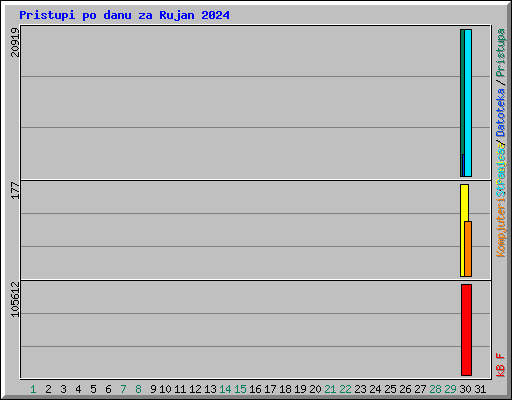Select day 1 on the x-axis
512x400 pixels.
click(33, 389)
